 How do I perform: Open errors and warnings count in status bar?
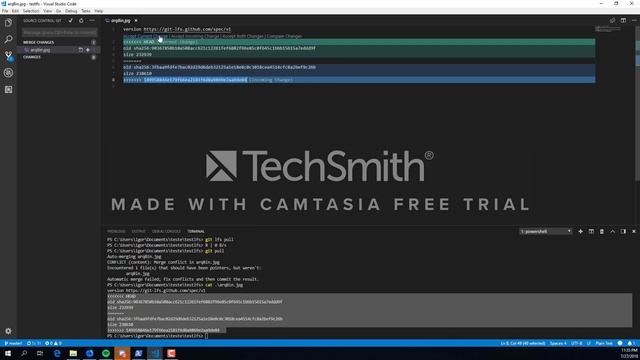[53, 343]
